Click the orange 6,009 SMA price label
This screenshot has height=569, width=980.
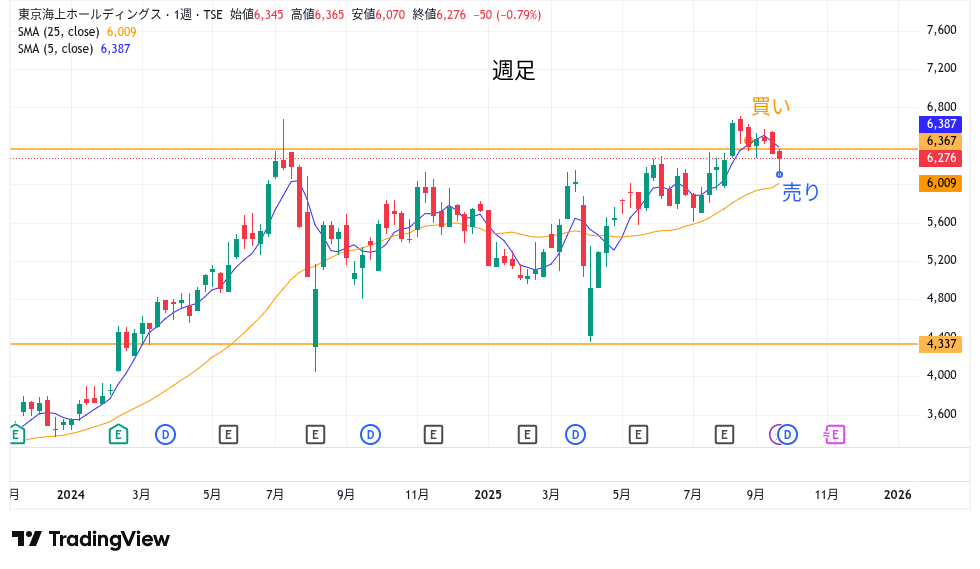click(x=941, y=183)
